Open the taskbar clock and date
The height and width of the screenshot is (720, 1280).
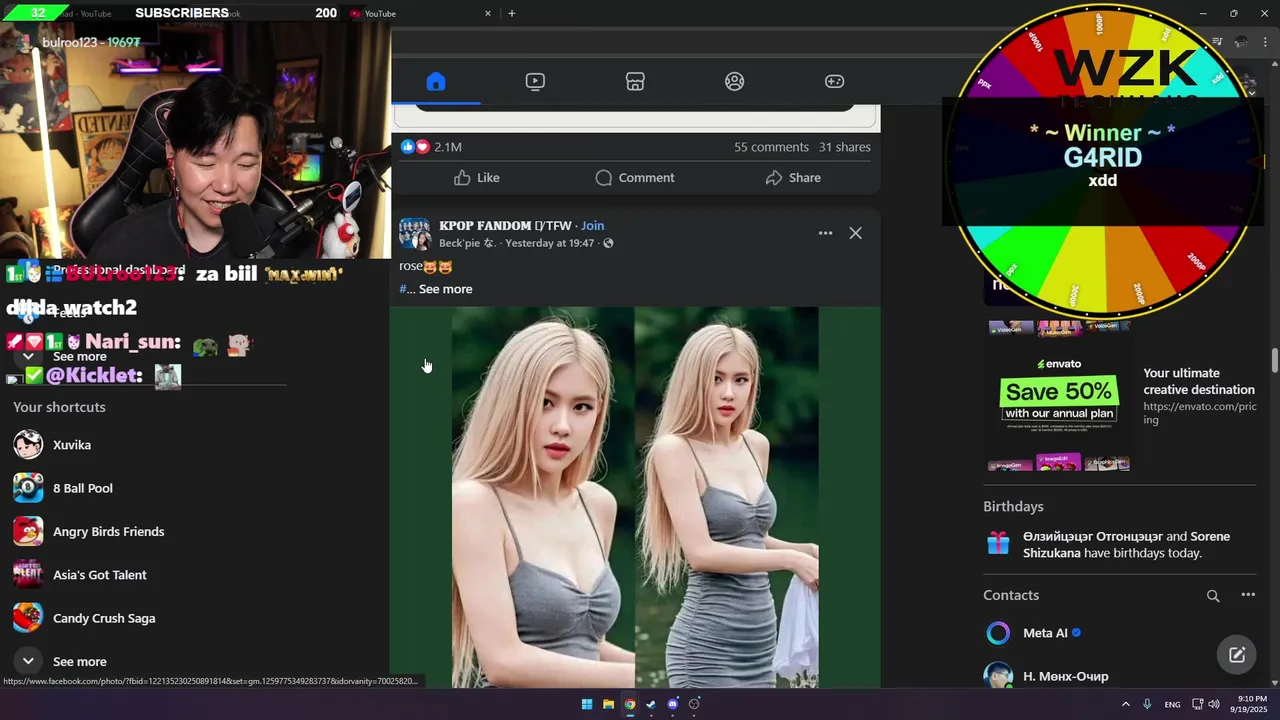pos(1251,704)
